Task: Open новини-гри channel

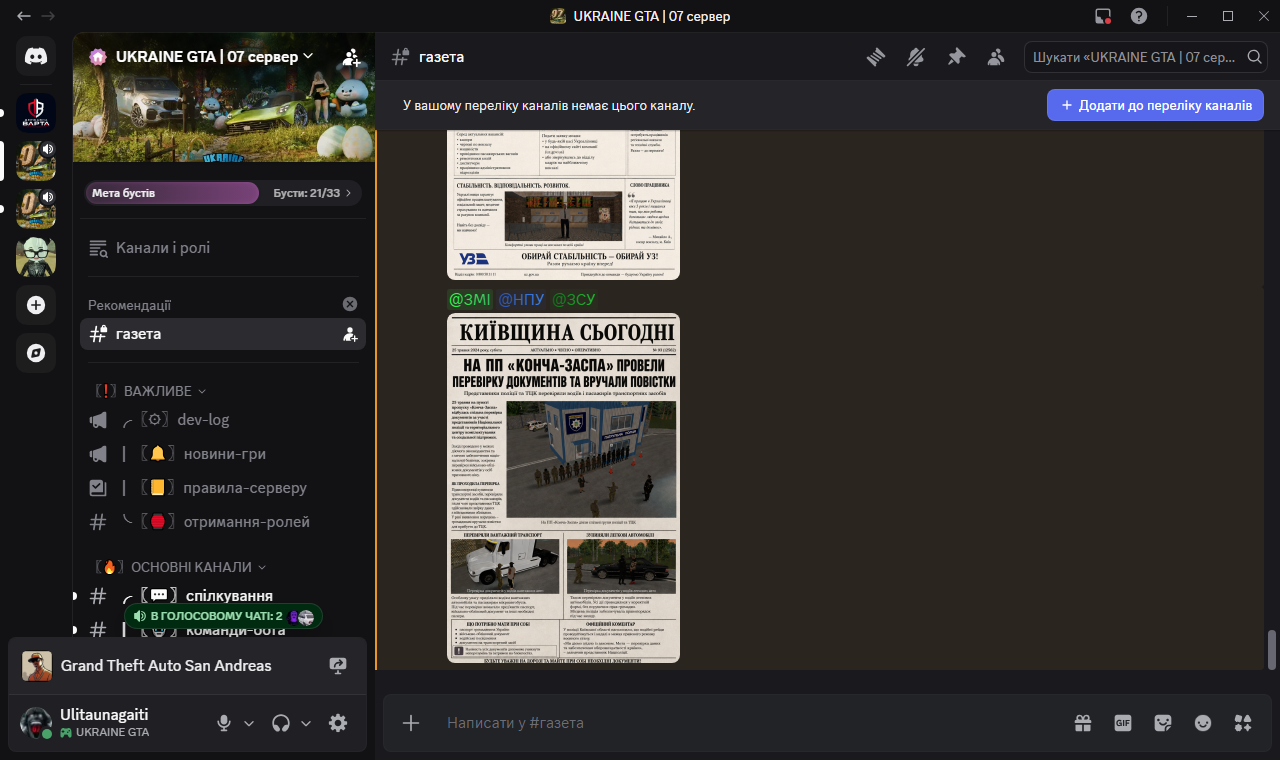Action: point(222,454)
